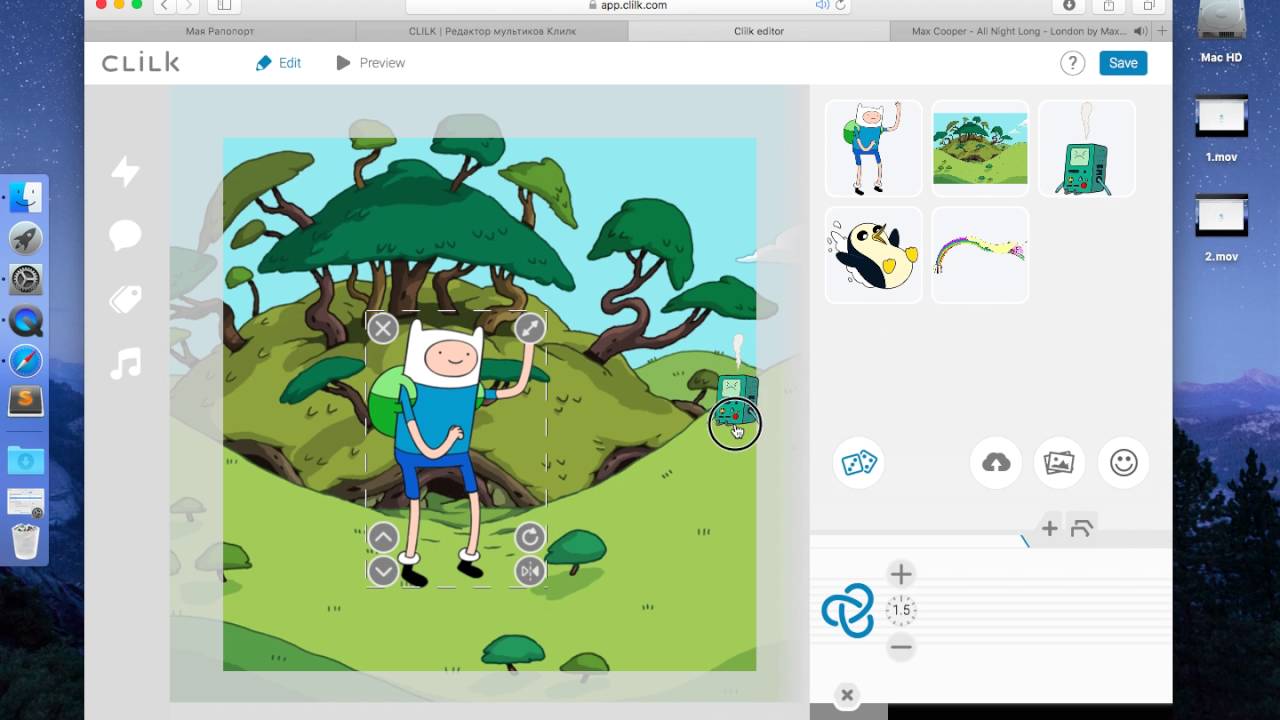The image size is (1280, 720).
Task: Select the forest background thumbnail
Action: (x=980, y=148)
